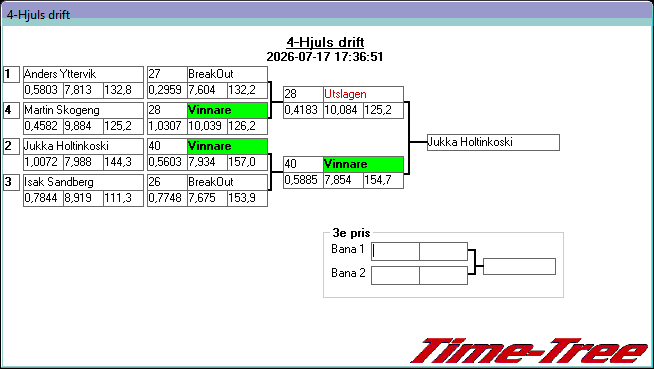This screenshot has width=654, height=369.
Task: Select the green Vinnare cell for number 28
Action: click(227, 110)
